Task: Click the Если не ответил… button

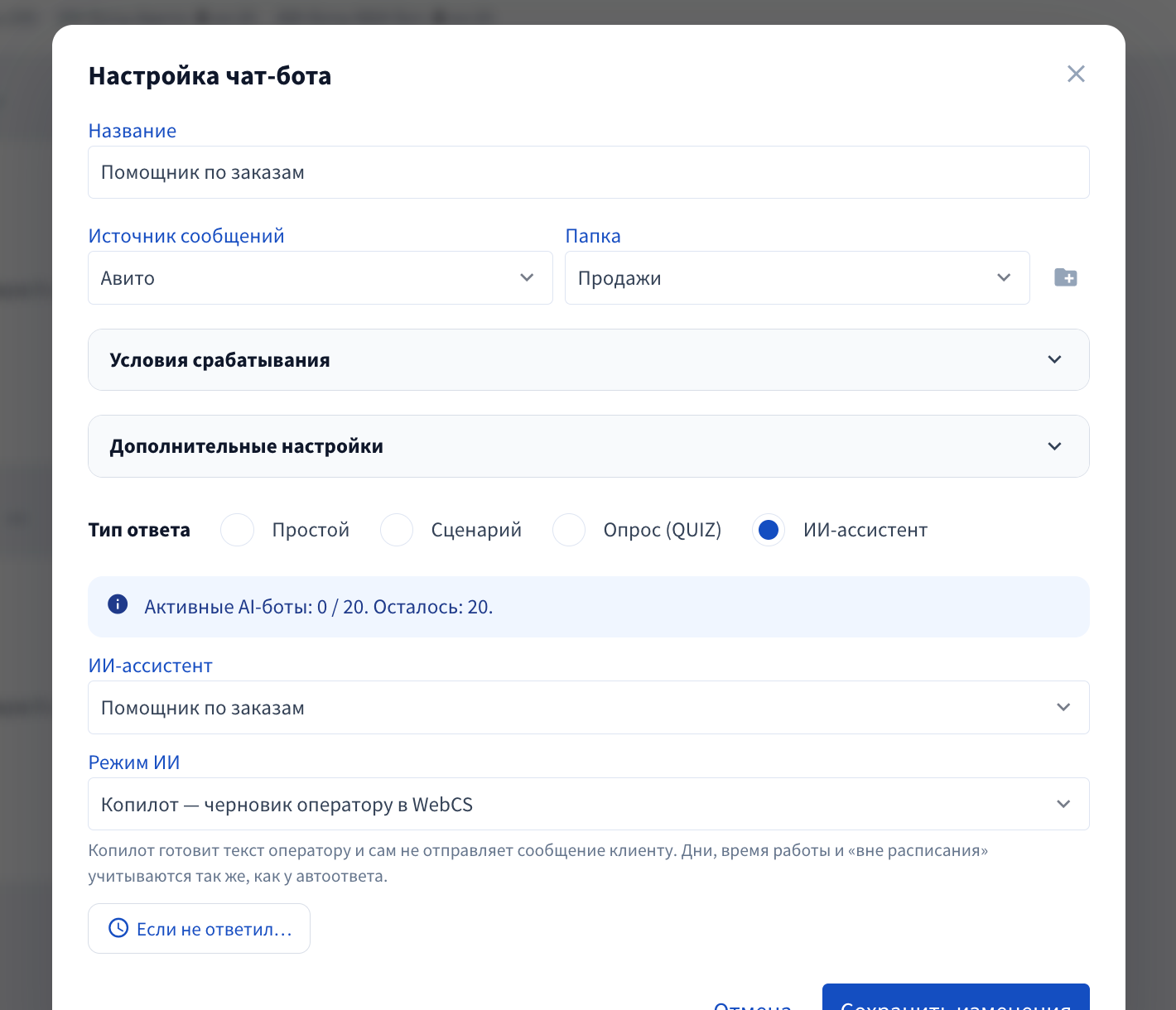Action: pos(200,929)
